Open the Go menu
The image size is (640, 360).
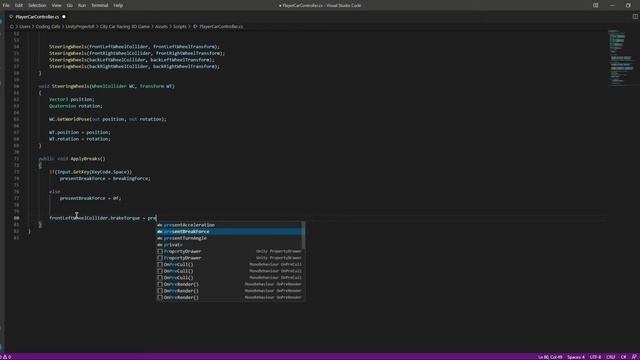click(70, 5)
